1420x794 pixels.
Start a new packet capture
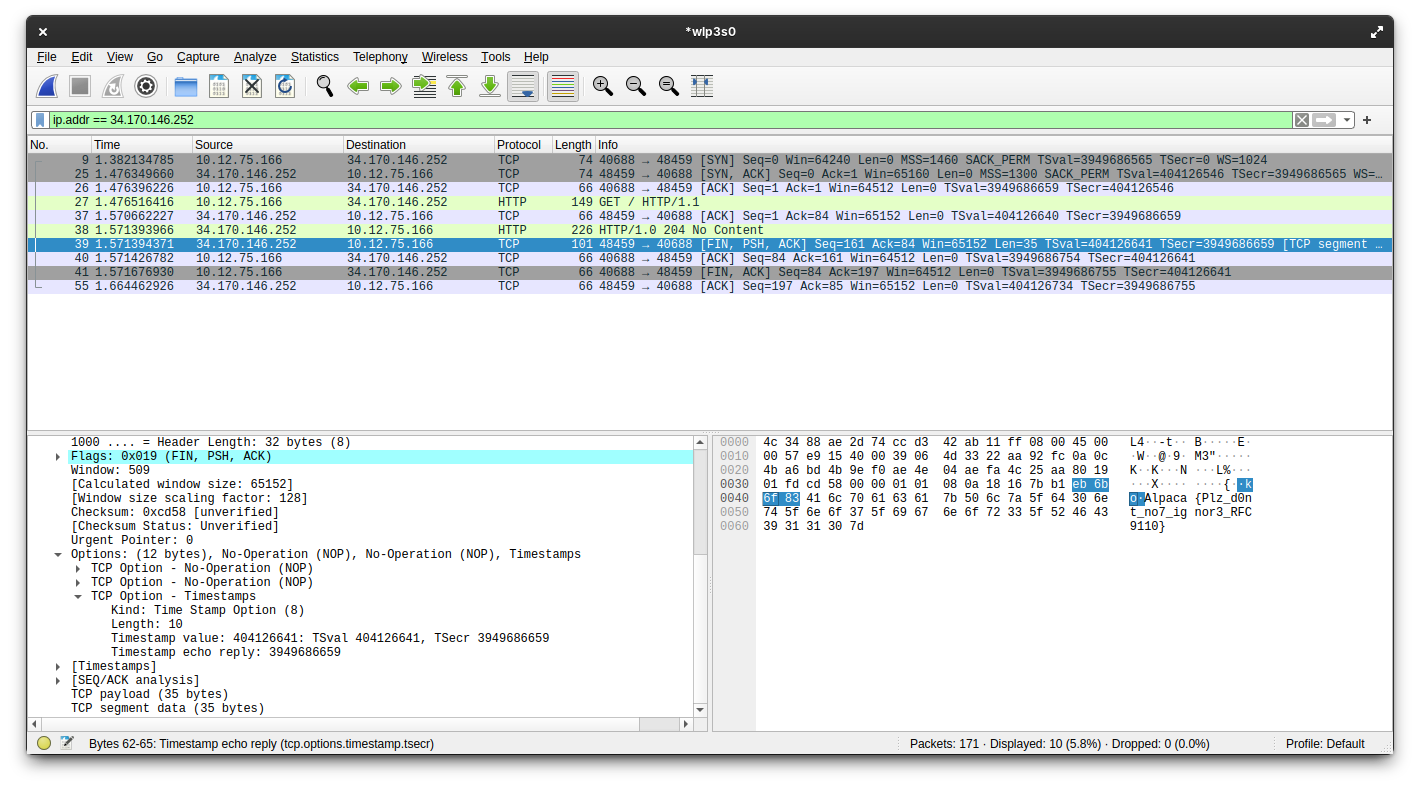pos(47,86)
